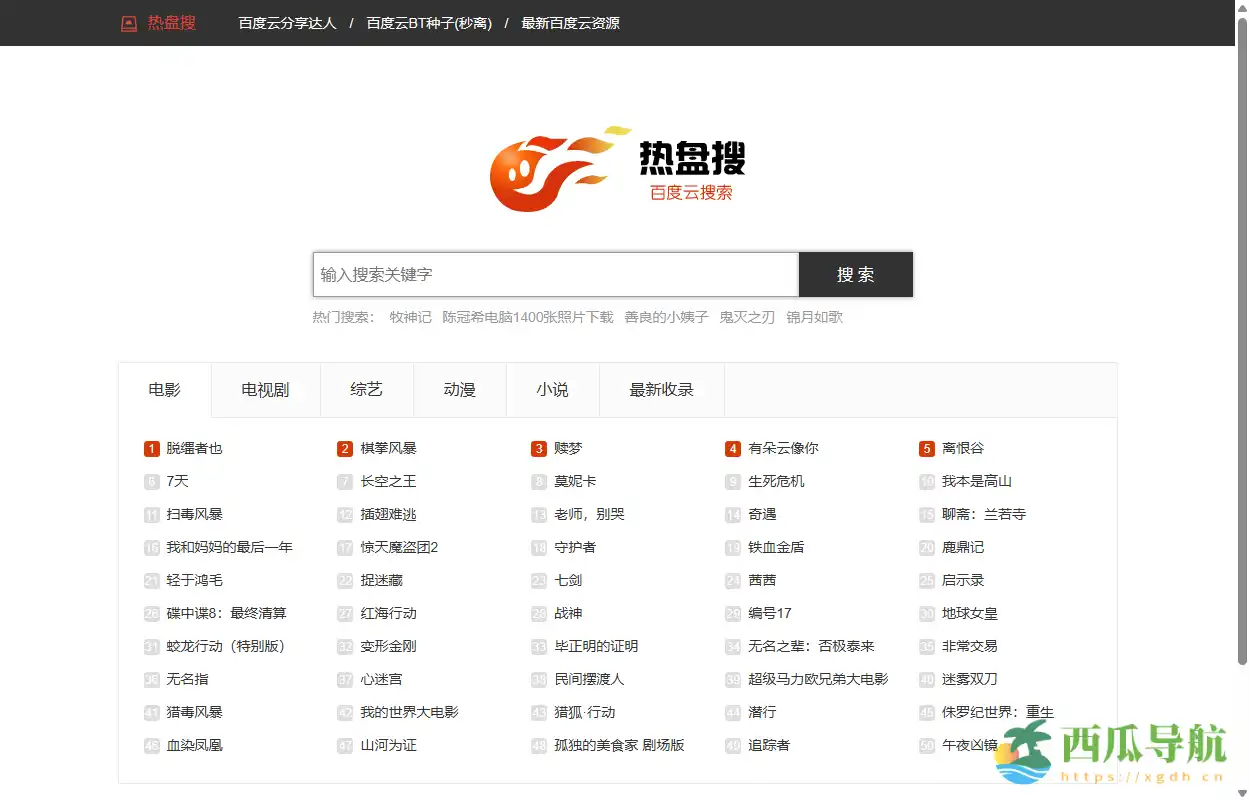
Task: Click the 热盘搜 logo icon in the header
Action: pos(129,22)
